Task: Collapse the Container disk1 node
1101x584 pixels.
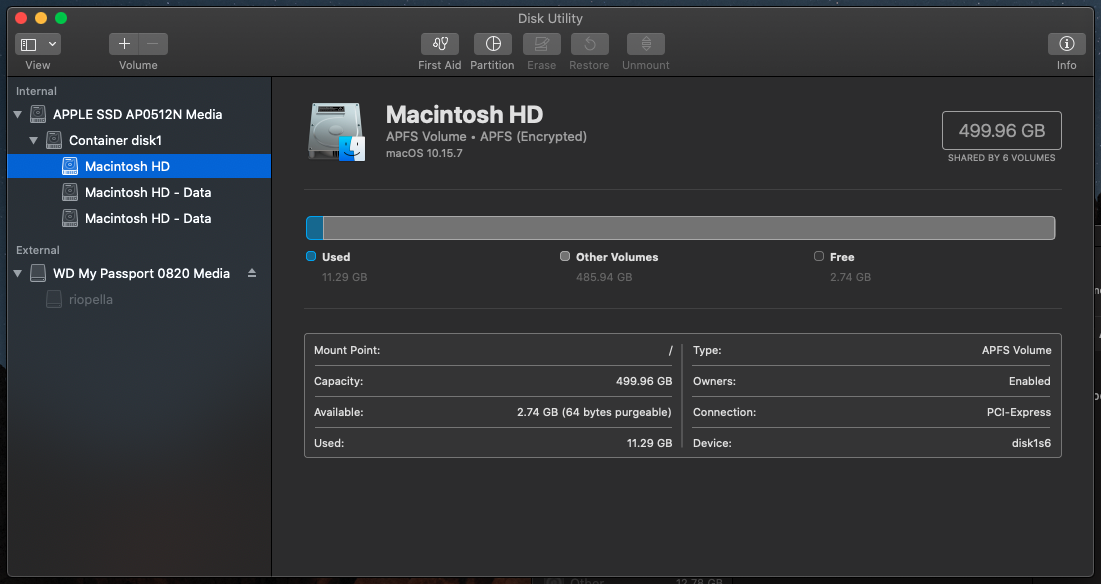Action: coord(33,140)
